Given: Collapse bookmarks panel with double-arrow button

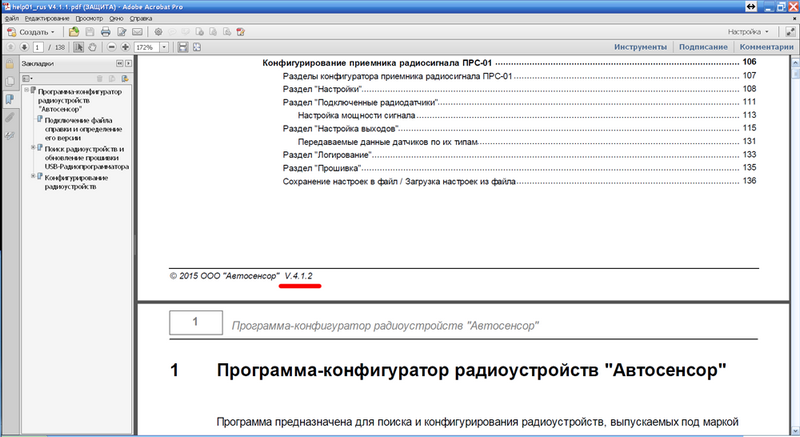Looking at the screenshot, I should (x=119, y=63).
